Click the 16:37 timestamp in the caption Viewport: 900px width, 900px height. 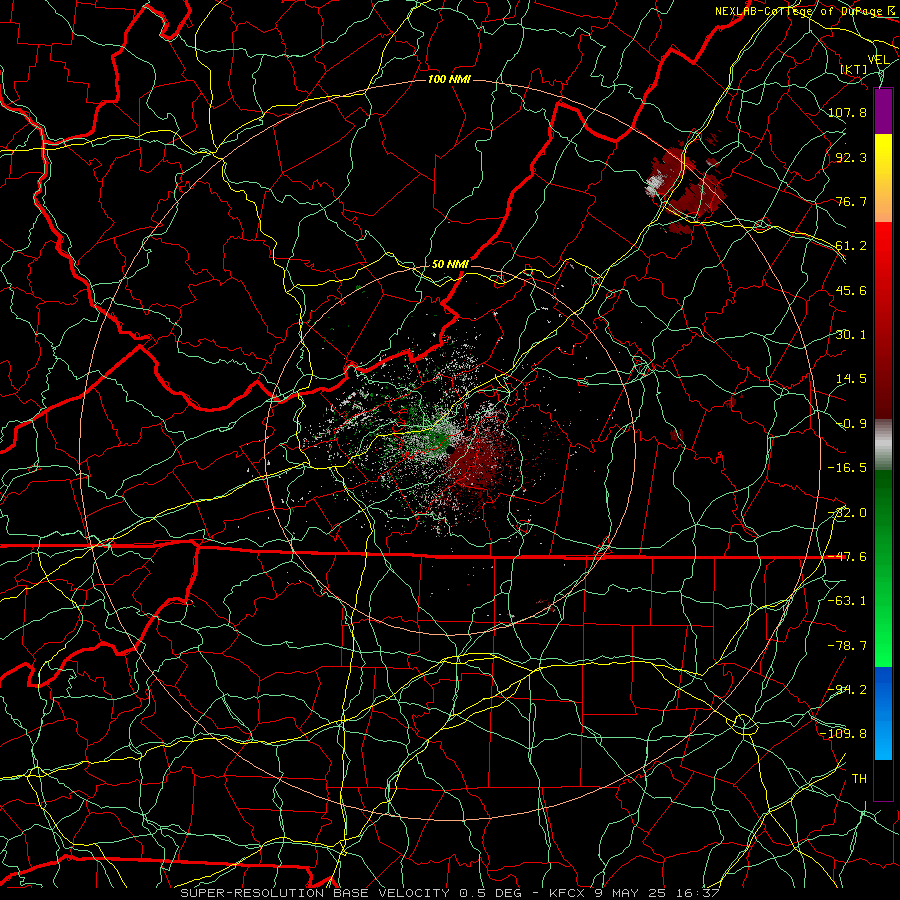(x=698, y=893)
